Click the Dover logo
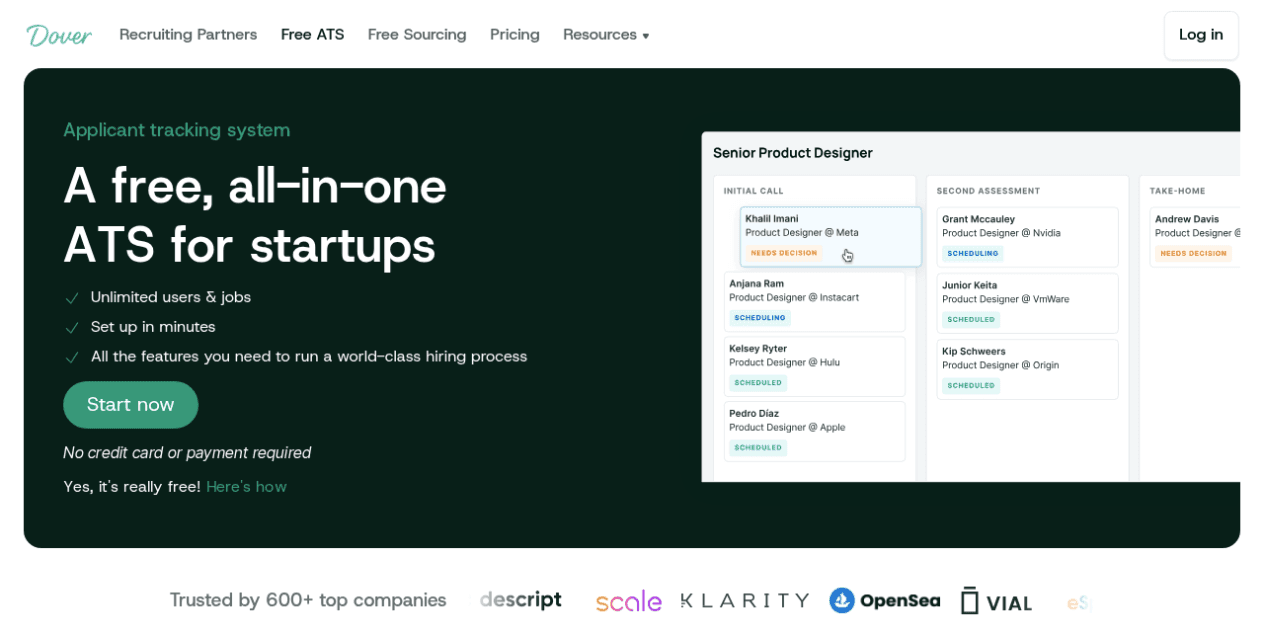 59,35
